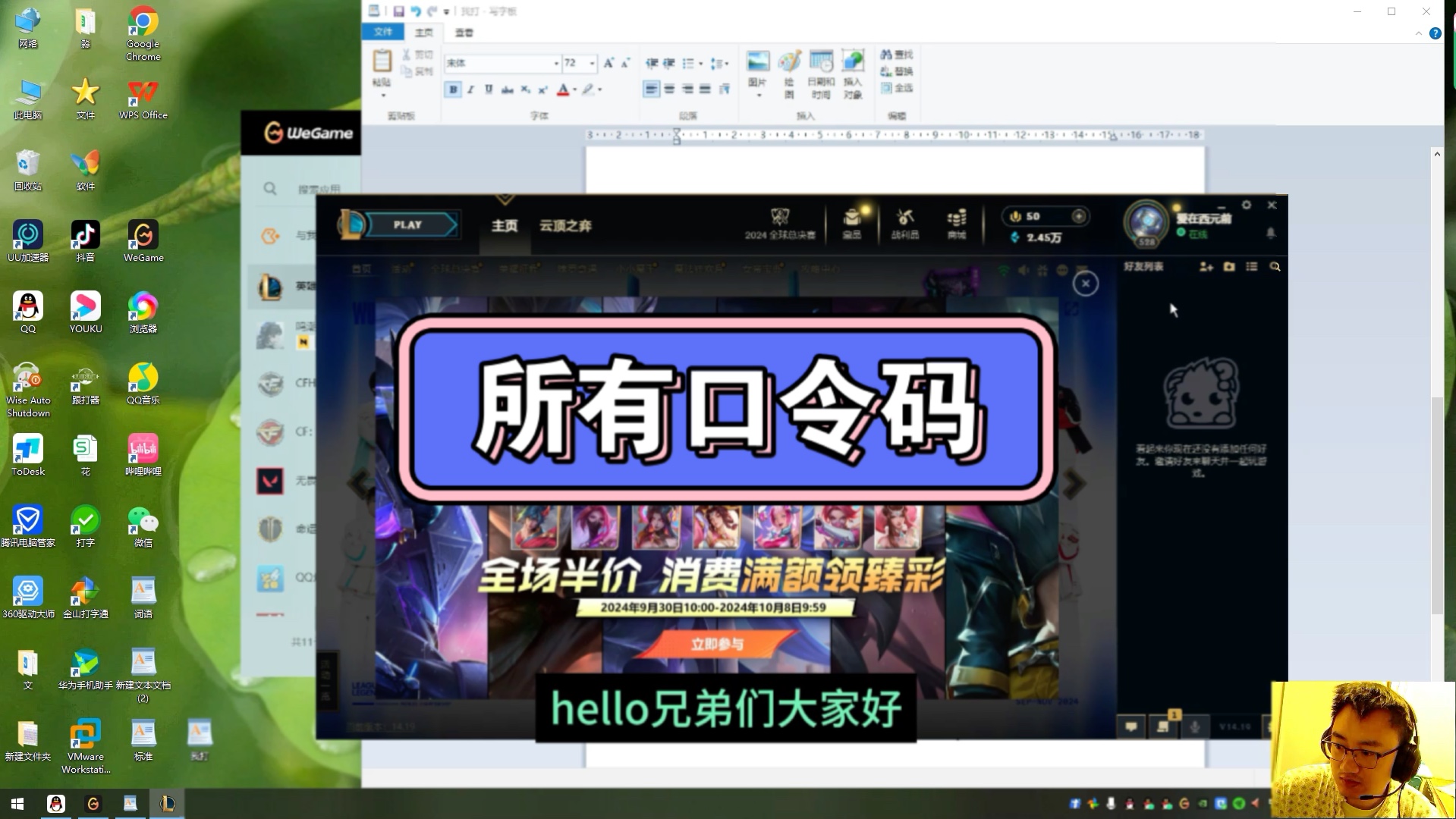Toggle bold formatting in WordPad
This screenshot has width=1456, height=819.
click(x=453, y=89)
